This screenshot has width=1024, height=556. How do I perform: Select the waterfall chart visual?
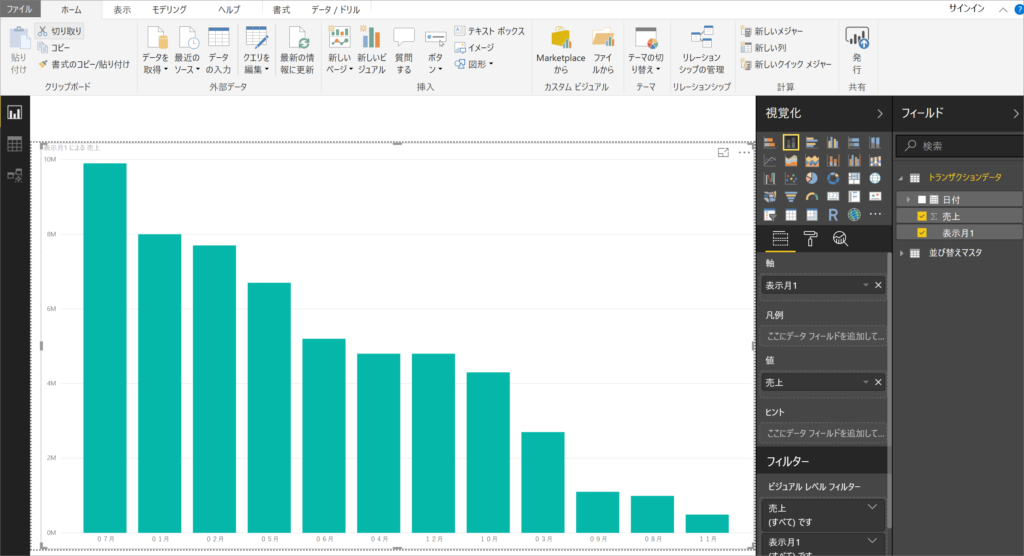tap(769, 178)
